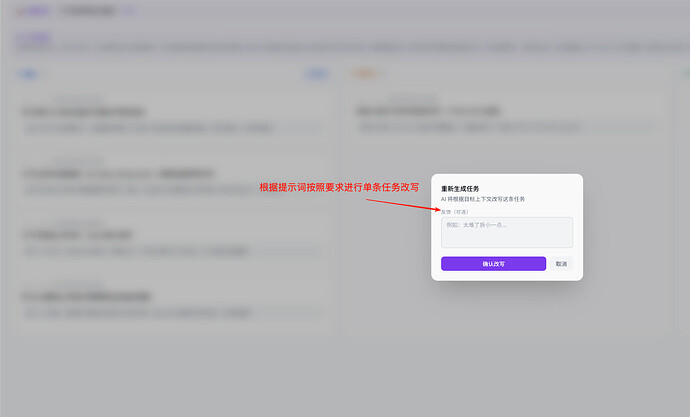This screenshot has width=690, height=417.
Task: Click the 重新生成任务 dialog title
Action: (x=460, y=189)
